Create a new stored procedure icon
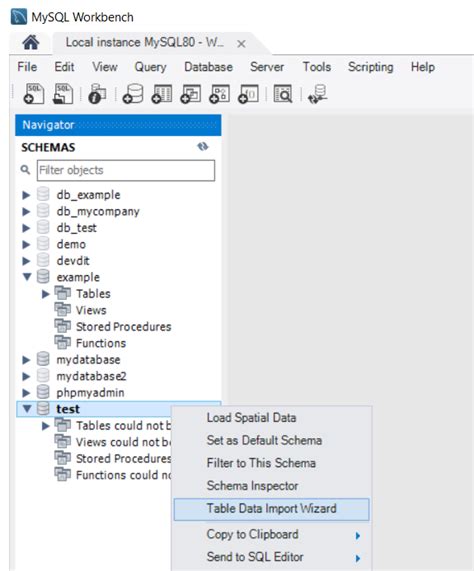The width and height of the screenshot is (474, 571). [x=220, y=94]
